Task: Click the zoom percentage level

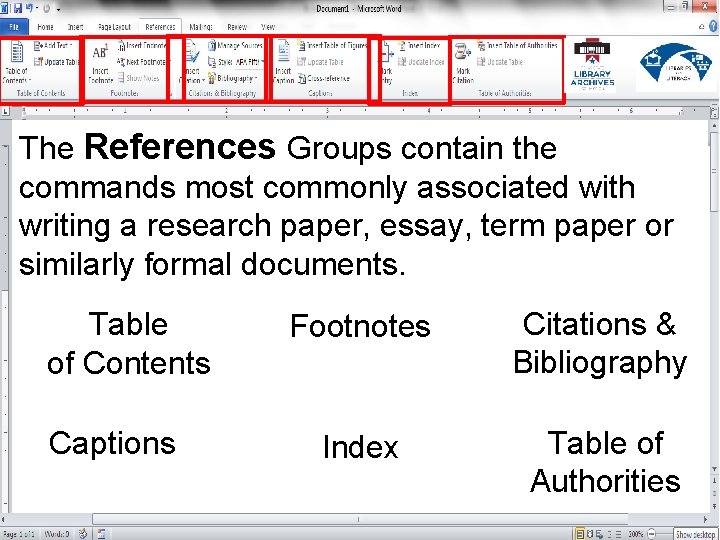Action: [x=636, y=534]
